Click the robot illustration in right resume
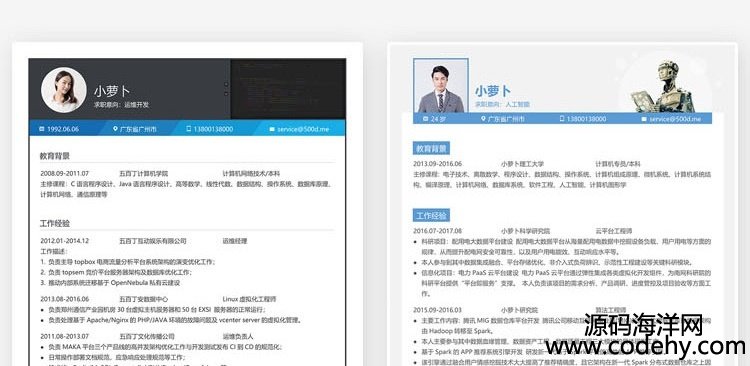Viewport: 750px width, 366px height. point(663,87)
